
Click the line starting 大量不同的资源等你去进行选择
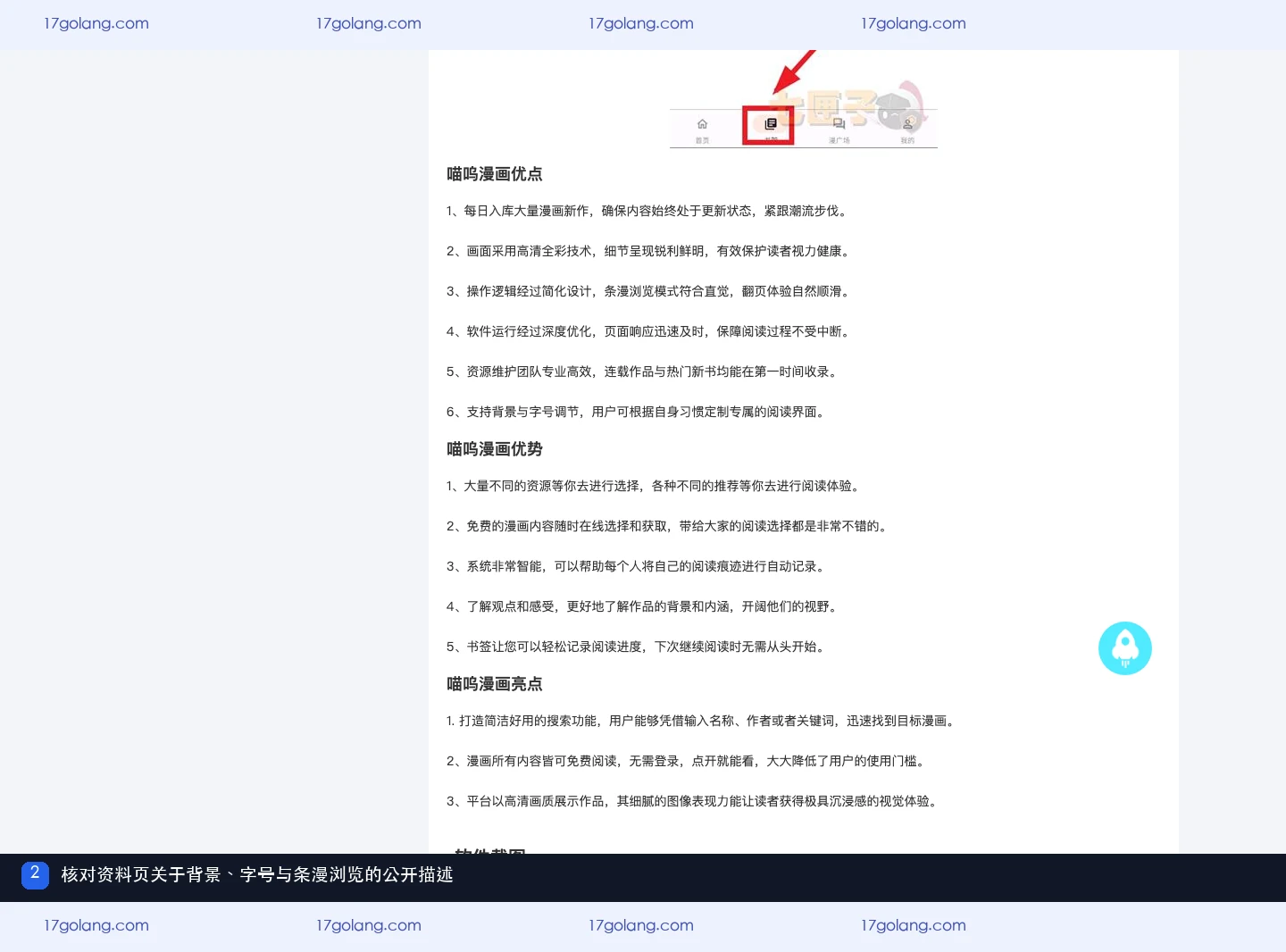(656, 486)
